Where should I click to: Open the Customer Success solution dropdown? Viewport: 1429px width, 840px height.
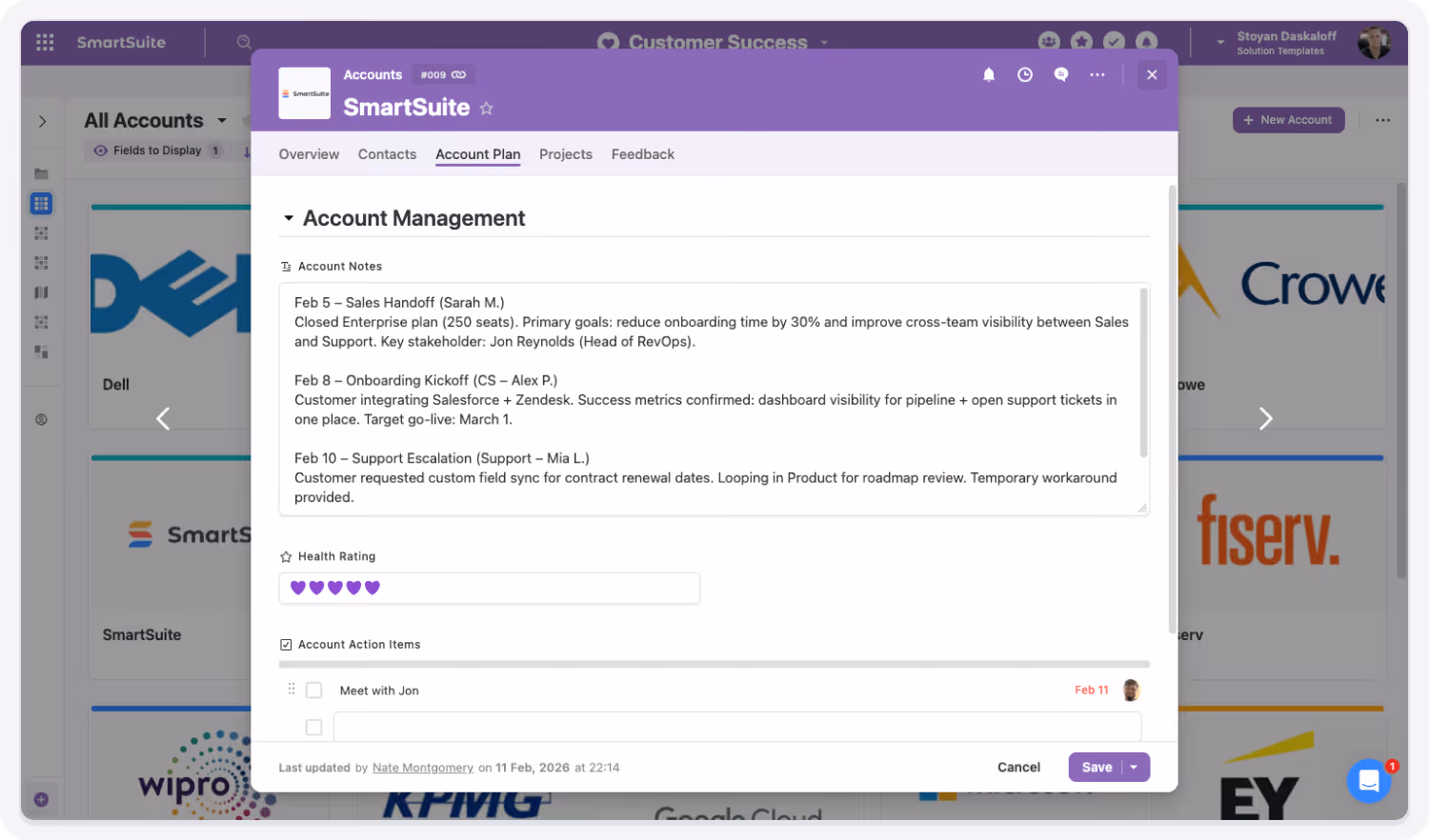pyautogui.click(x=824, y=42)
